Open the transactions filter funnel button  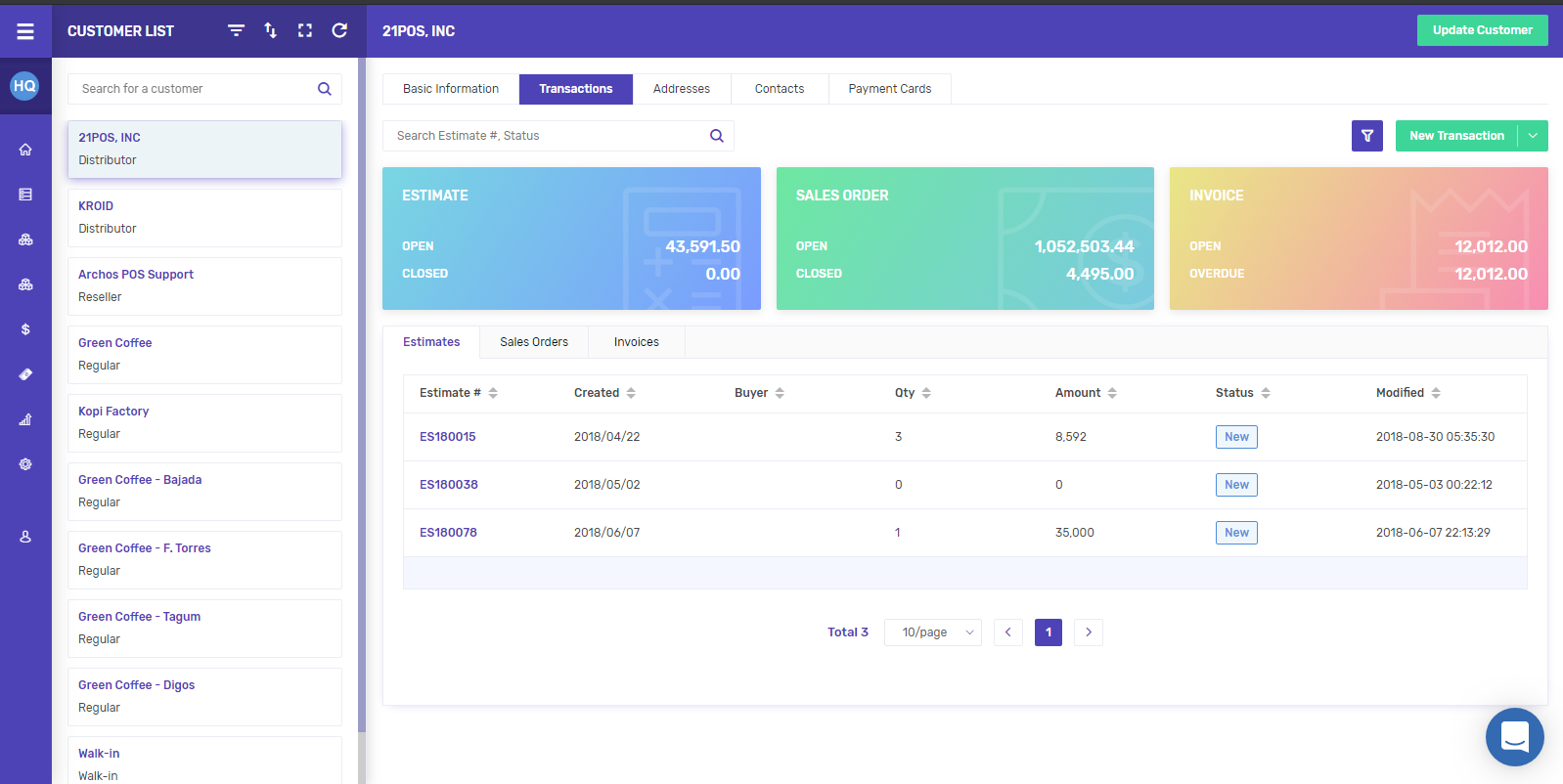[x=1367, y=136]
